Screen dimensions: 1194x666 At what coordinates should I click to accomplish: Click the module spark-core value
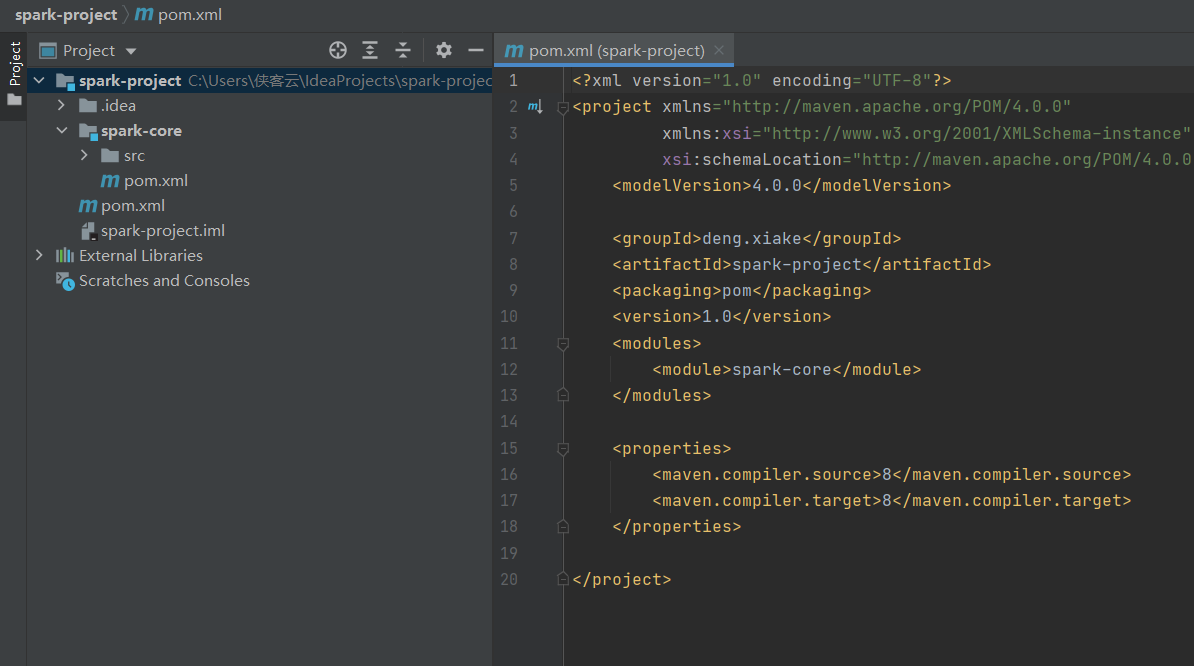pyautogui.click(x=781, y=369)
